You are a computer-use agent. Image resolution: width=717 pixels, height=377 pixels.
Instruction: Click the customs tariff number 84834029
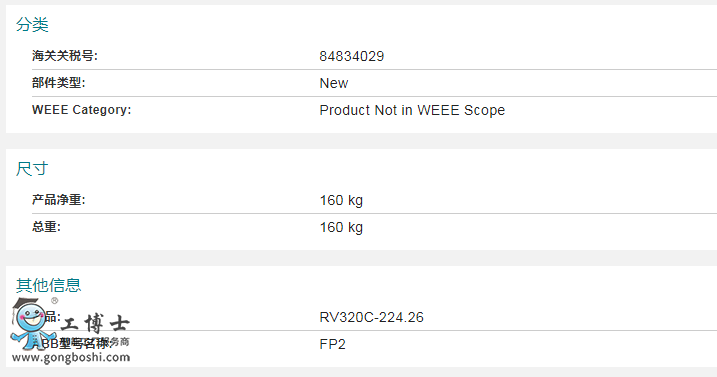[352, 56]
